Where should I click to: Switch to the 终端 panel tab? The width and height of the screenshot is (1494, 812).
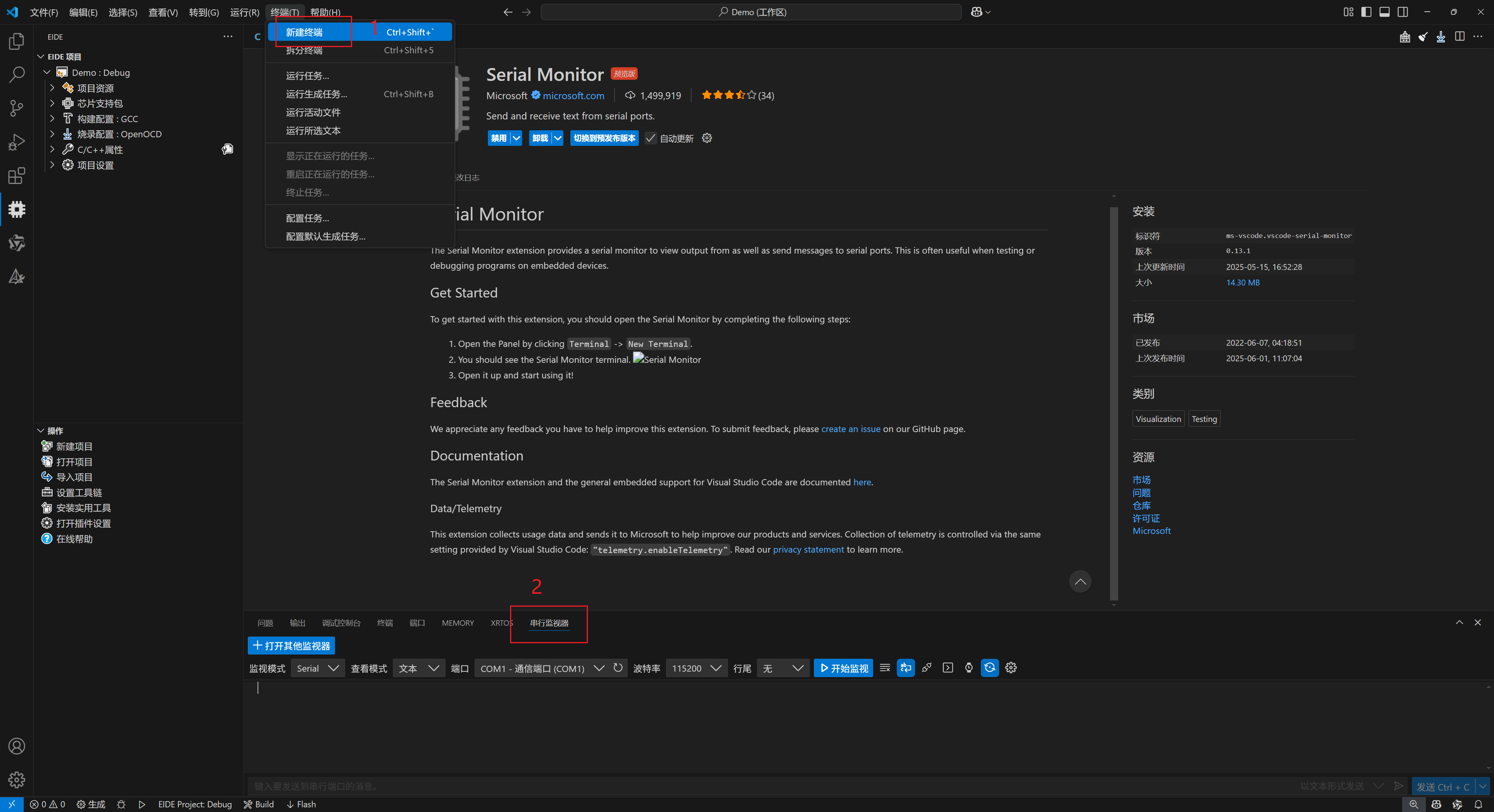point(384,623)
